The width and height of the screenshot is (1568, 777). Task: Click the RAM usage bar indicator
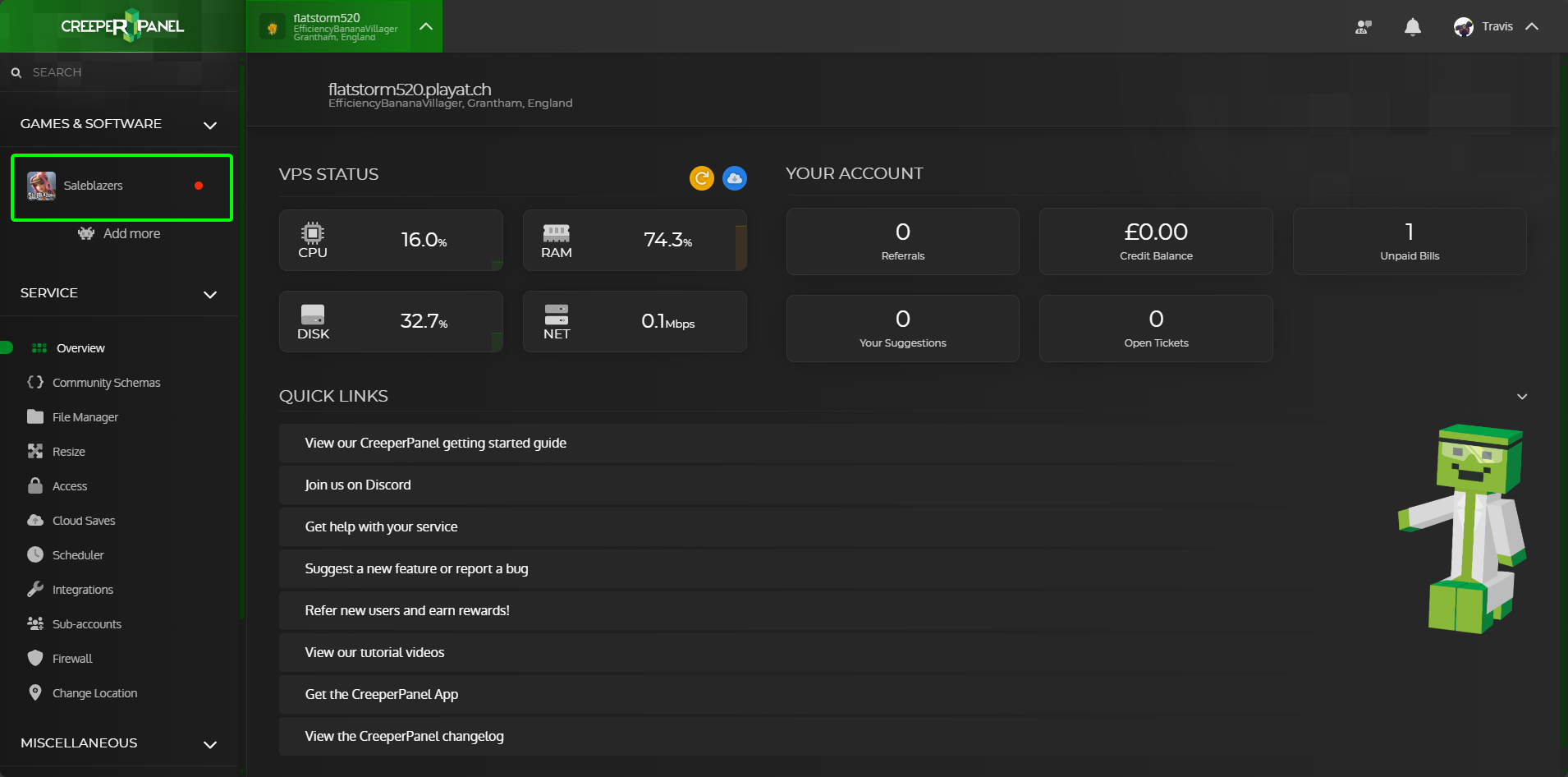click(x=740, y=247)
